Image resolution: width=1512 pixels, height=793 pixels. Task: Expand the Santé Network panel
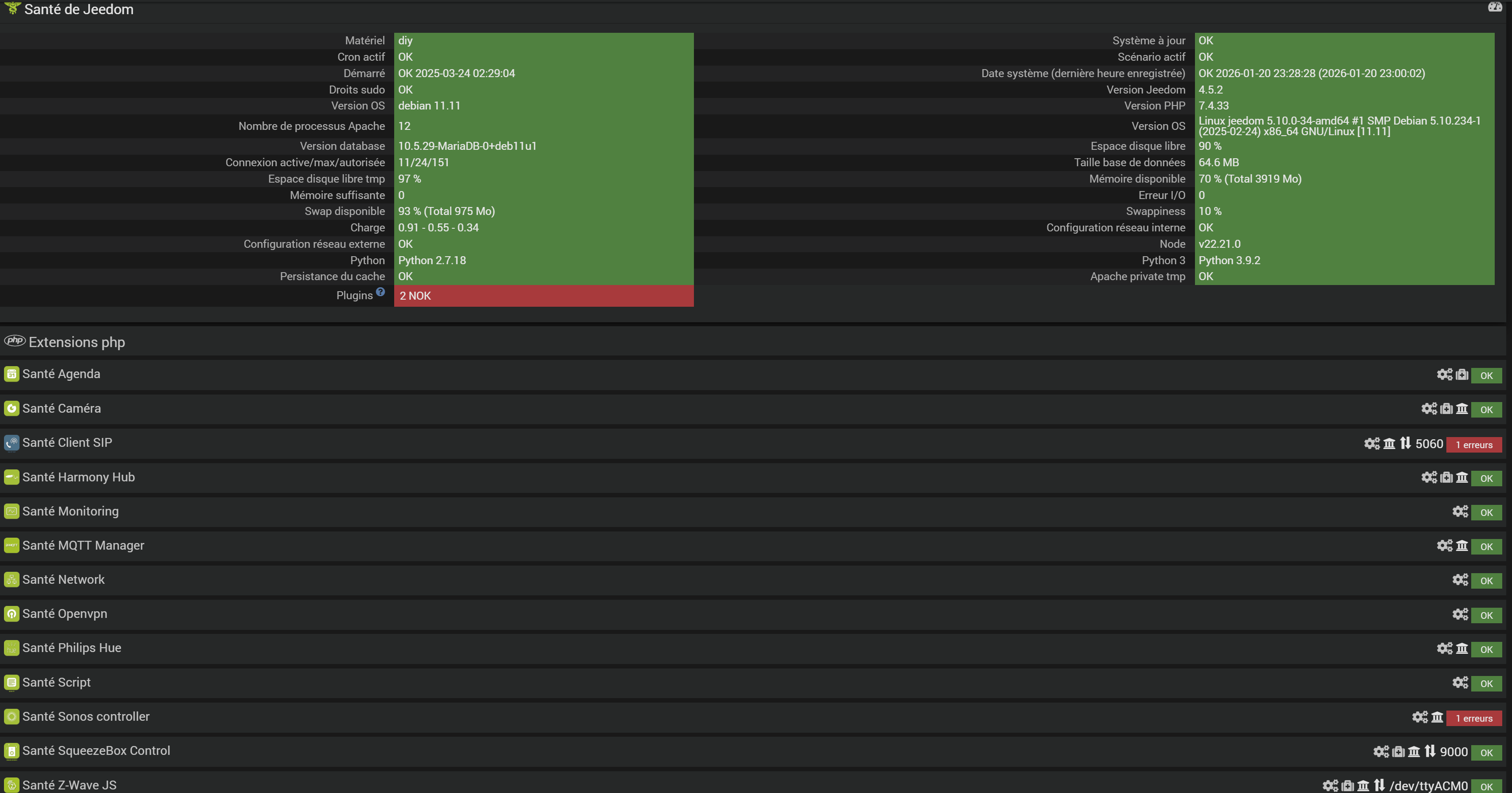[x=63, y=580]
